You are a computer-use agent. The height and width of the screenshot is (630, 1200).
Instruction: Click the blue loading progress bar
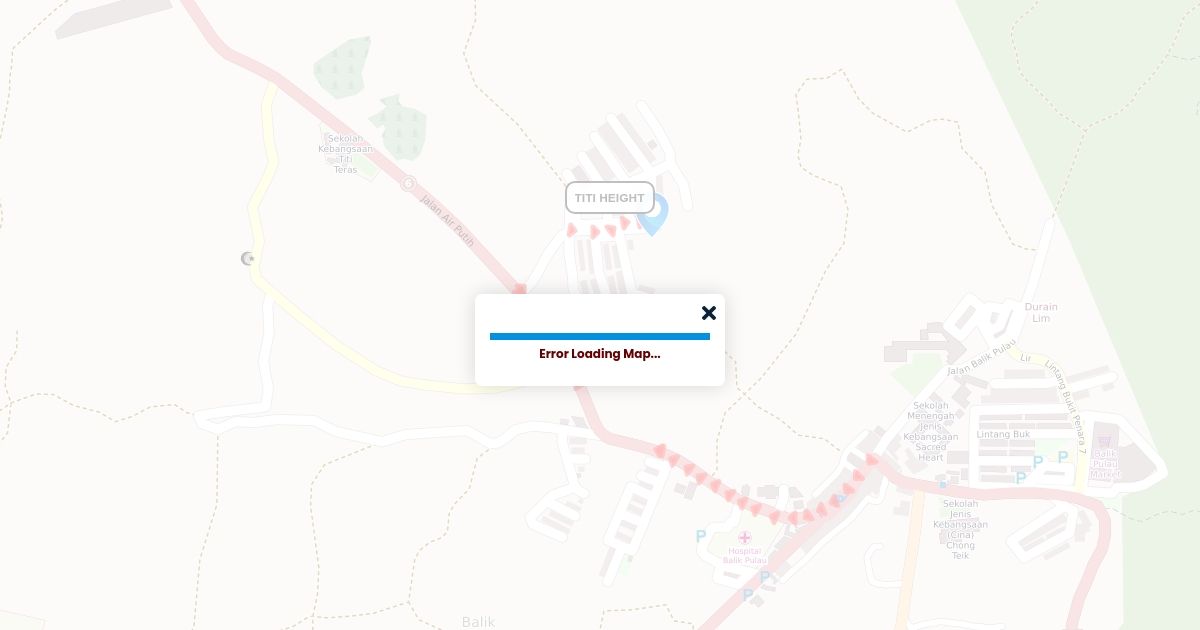pyautogui.click(x=600, y=336)
